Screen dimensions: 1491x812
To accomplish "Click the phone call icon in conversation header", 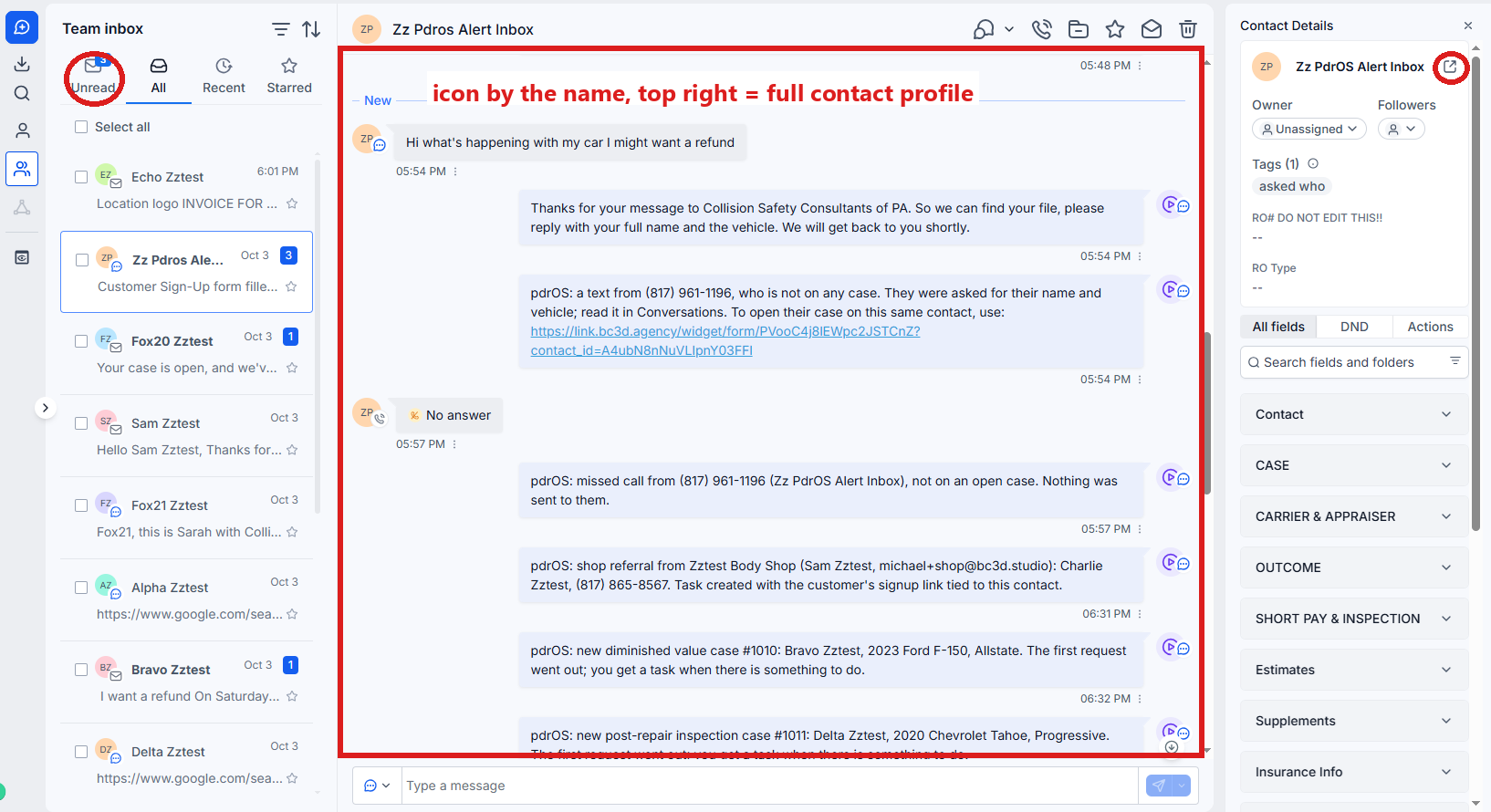I will pos(1041,29).
